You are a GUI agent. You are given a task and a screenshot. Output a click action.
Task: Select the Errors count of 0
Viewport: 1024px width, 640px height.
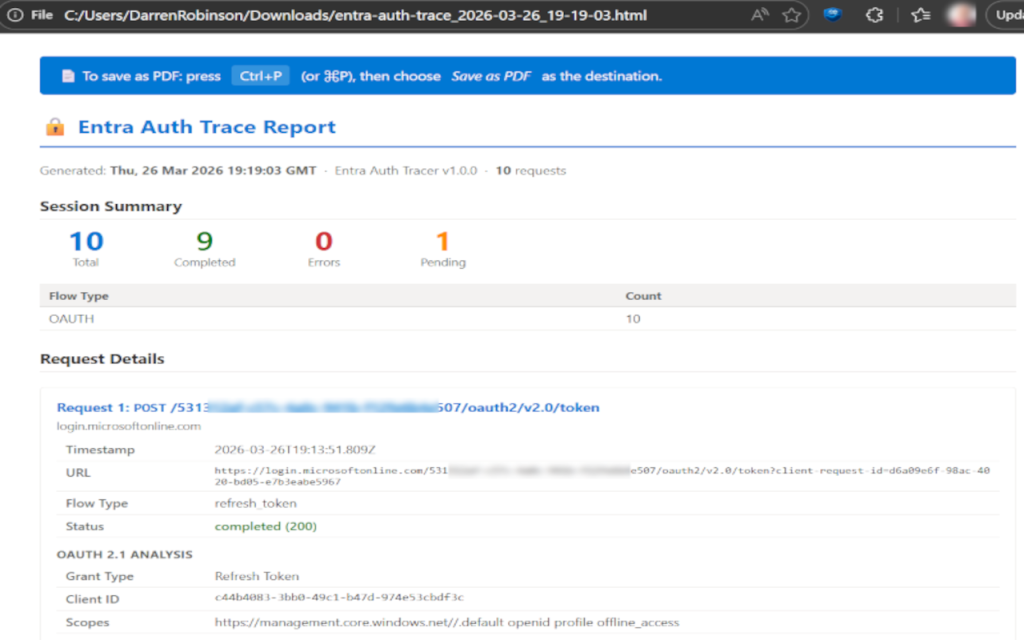324,241
